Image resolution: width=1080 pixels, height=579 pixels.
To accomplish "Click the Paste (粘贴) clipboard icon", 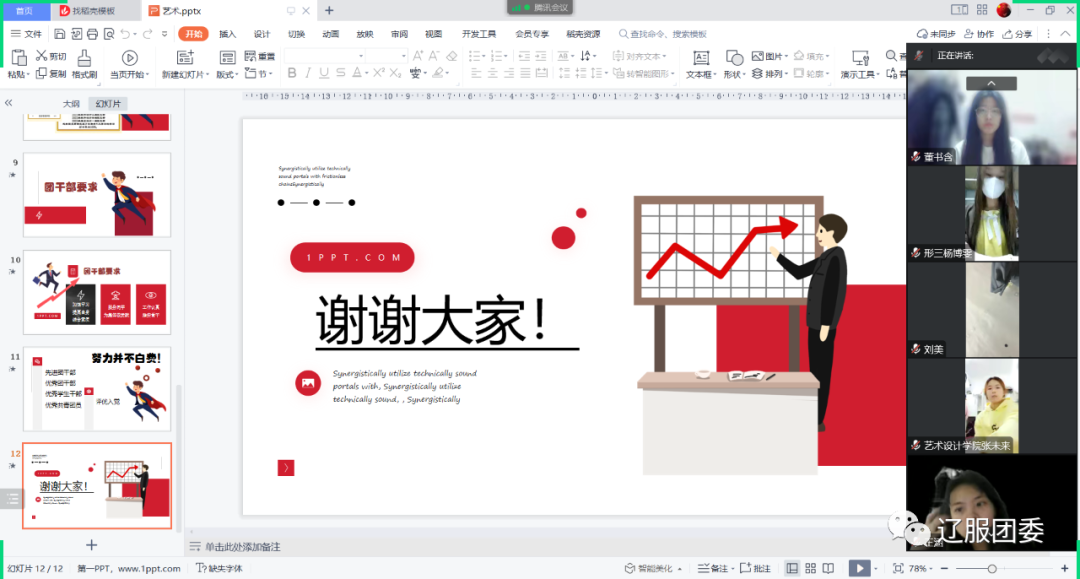I will pyautogui.click(x=19, y=58).
